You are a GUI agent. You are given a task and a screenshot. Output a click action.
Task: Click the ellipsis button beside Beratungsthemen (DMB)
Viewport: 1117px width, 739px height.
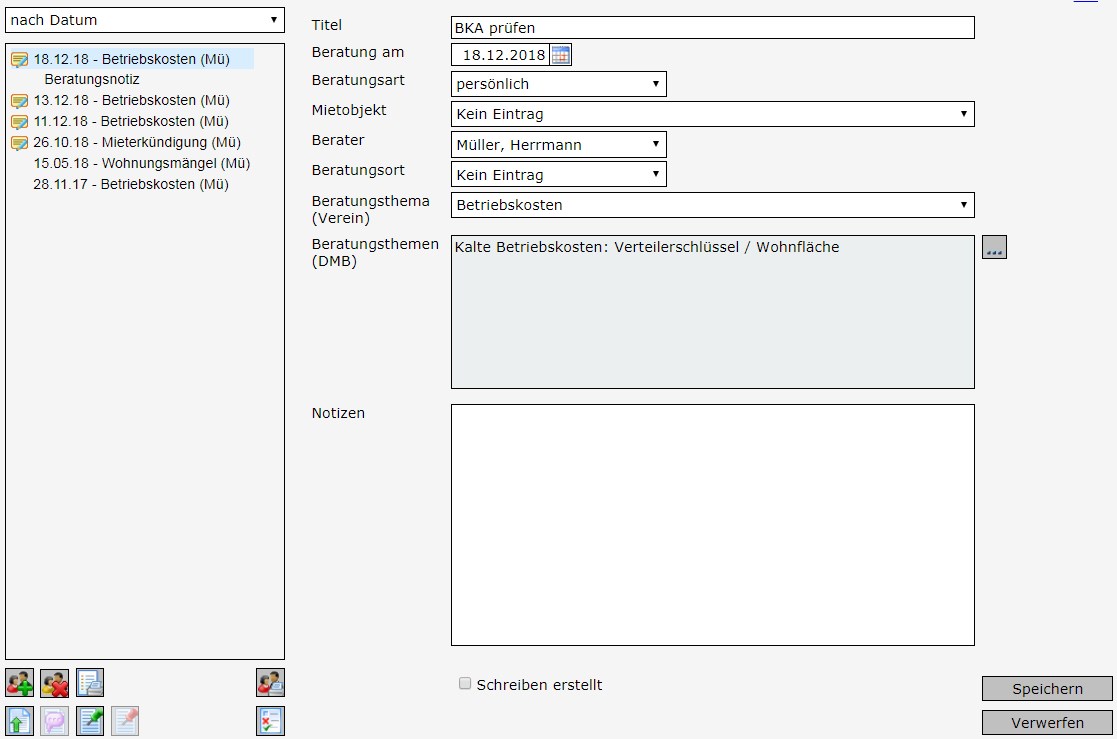click(994, 248)
